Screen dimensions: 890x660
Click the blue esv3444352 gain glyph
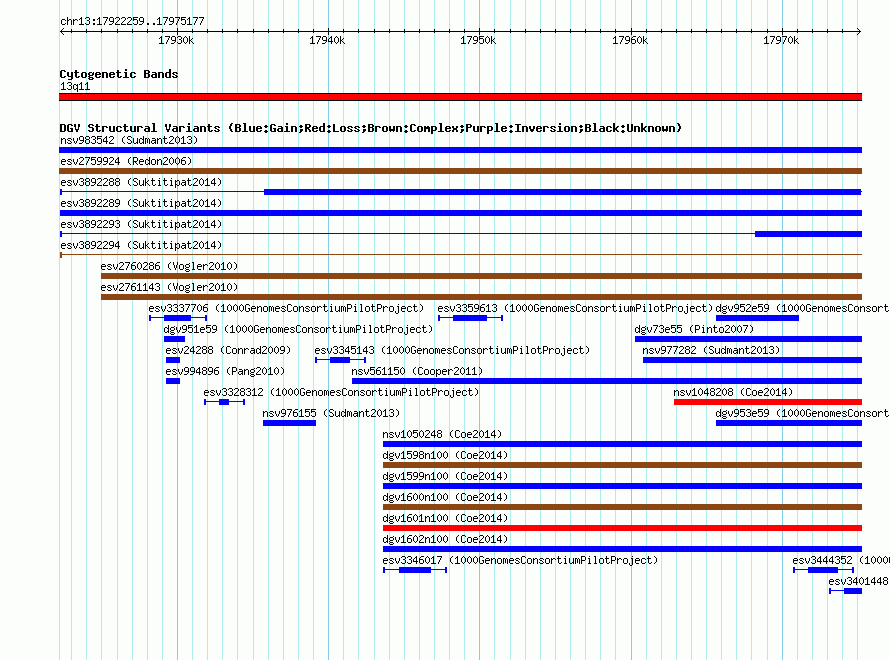coord(824,570)
